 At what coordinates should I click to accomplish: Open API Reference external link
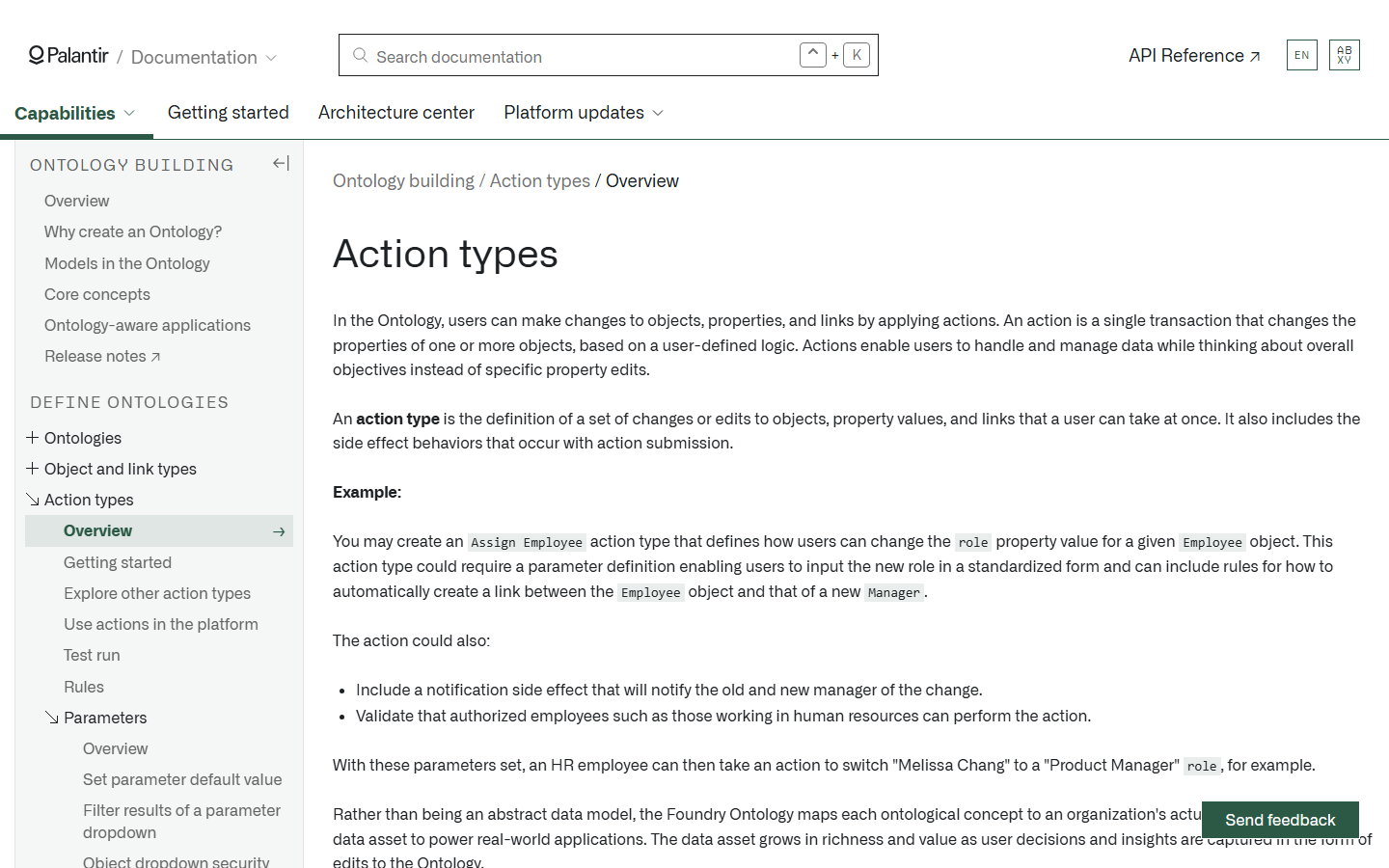(x=1194, y=56)
